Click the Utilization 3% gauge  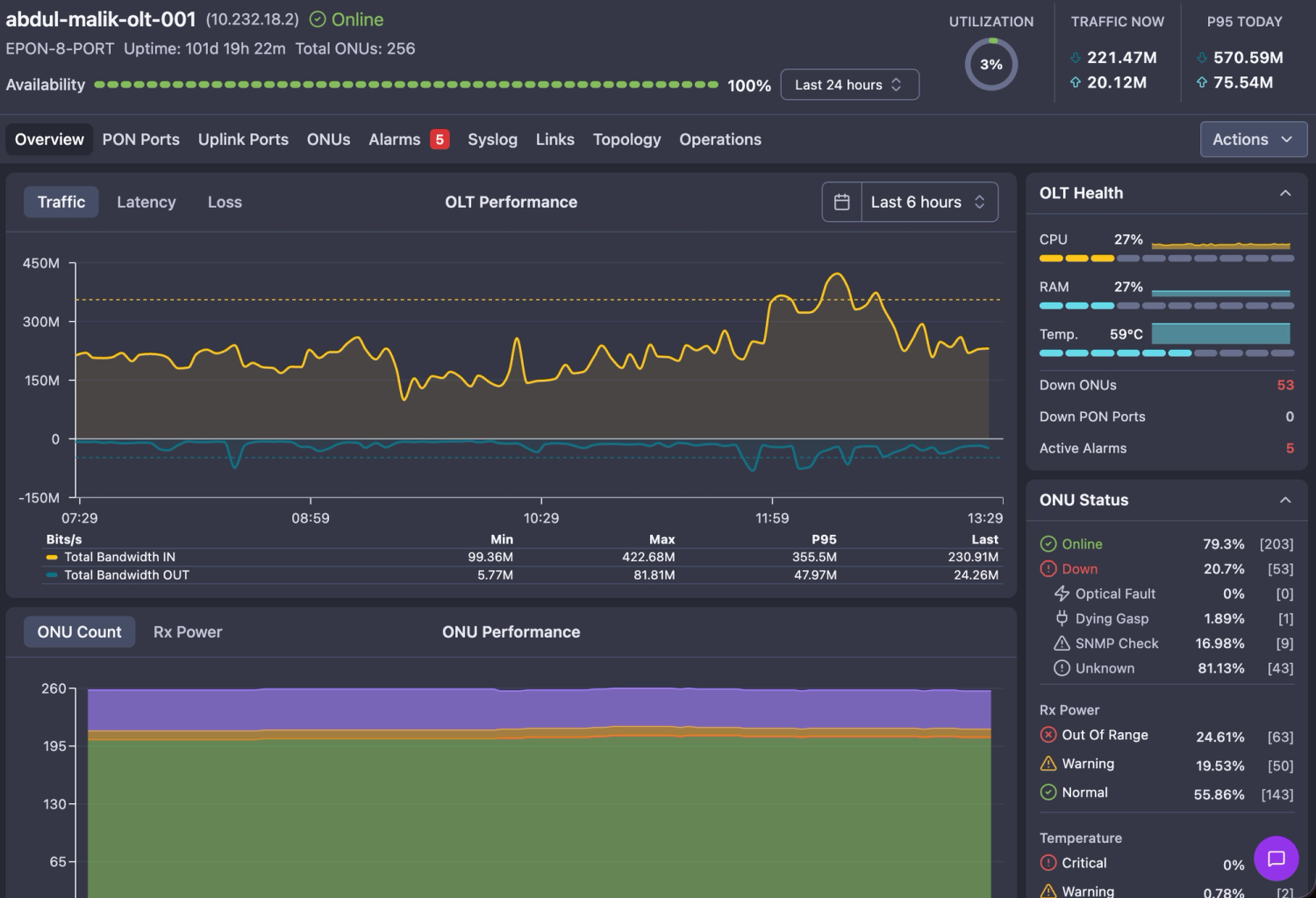[991, 64]
